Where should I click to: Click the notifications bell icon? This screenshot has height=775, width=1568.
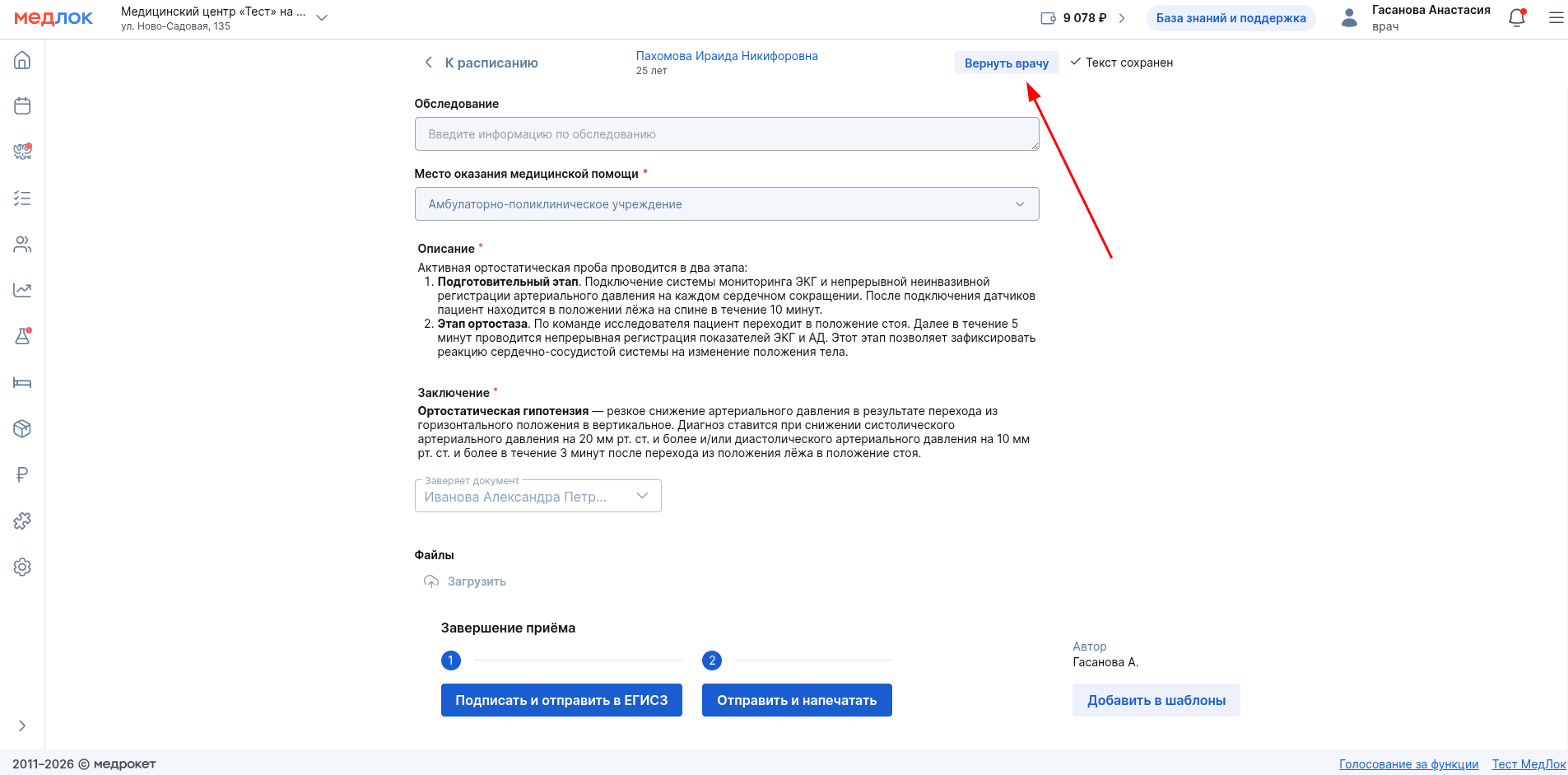coord(1516,18)
